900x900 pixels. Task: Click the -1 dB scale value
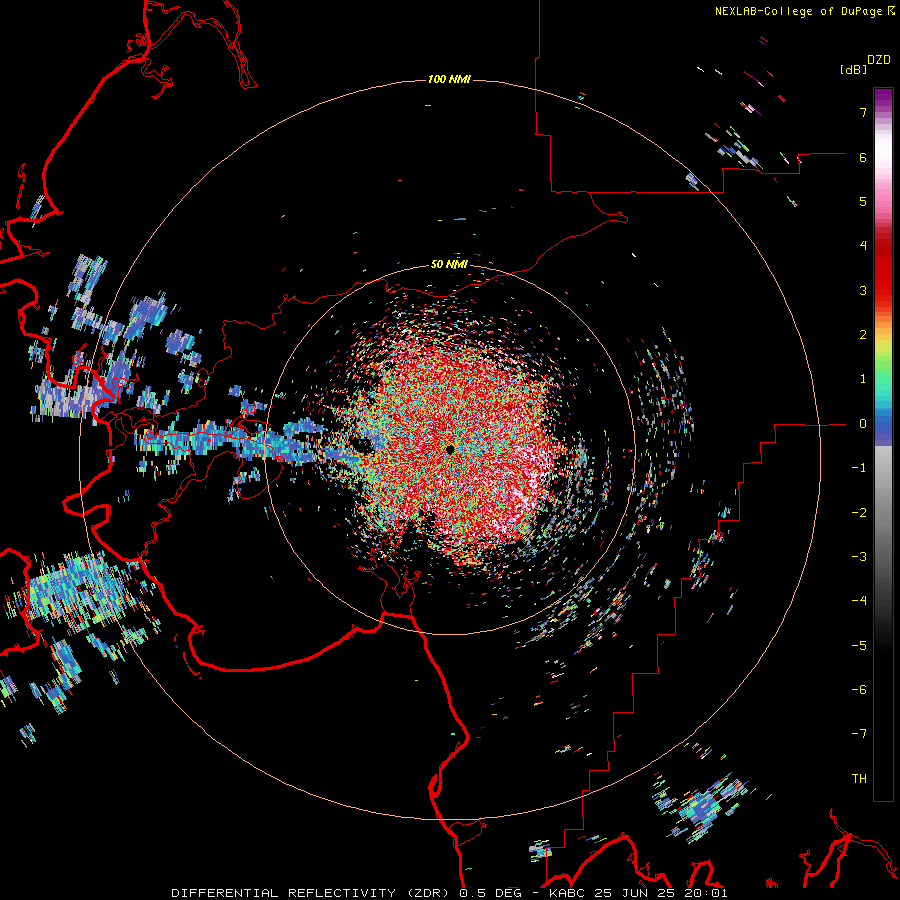click(x=859, y=468)
